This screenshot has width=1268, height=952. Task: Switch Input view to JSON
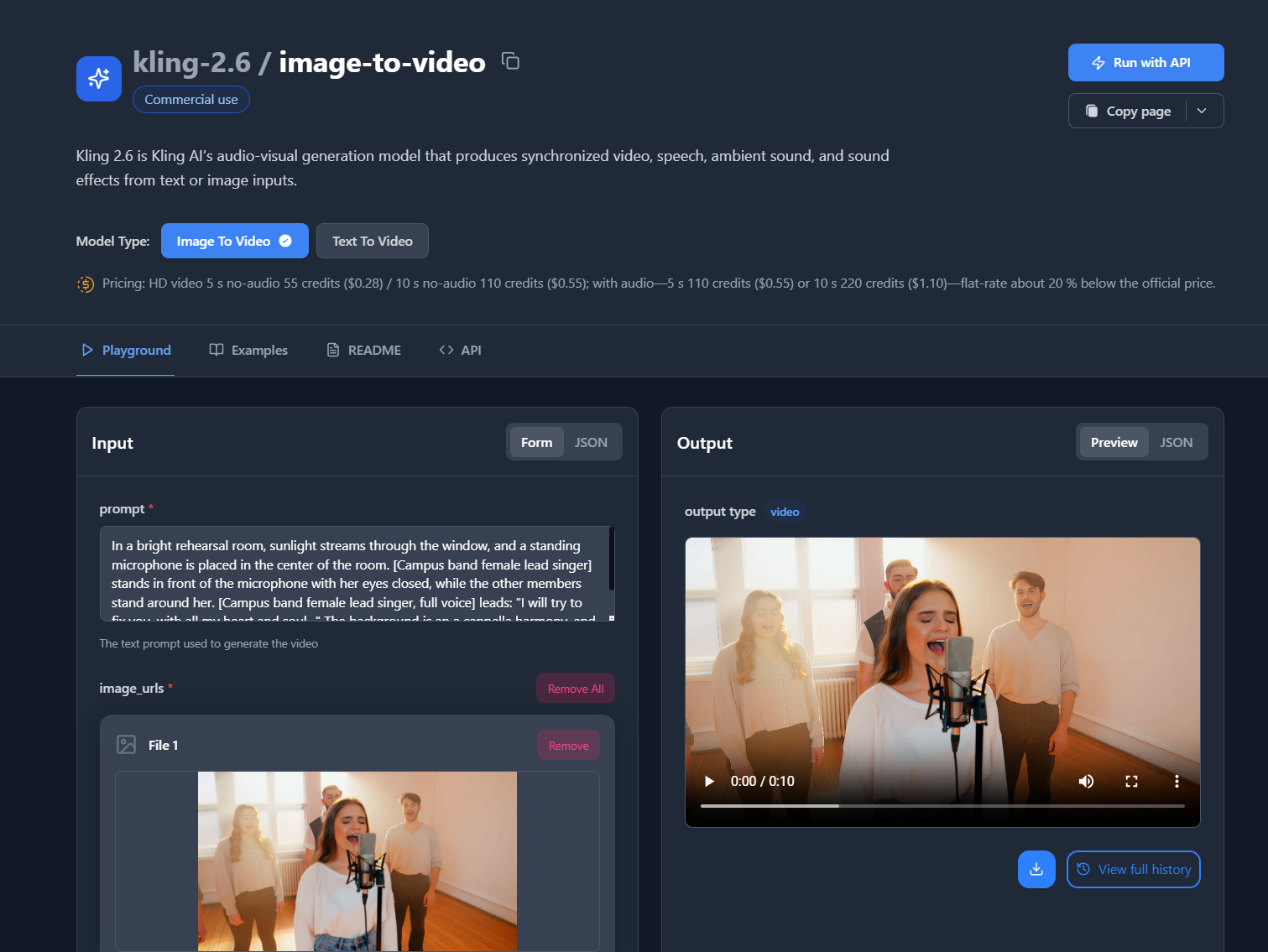tap(591, 442)
